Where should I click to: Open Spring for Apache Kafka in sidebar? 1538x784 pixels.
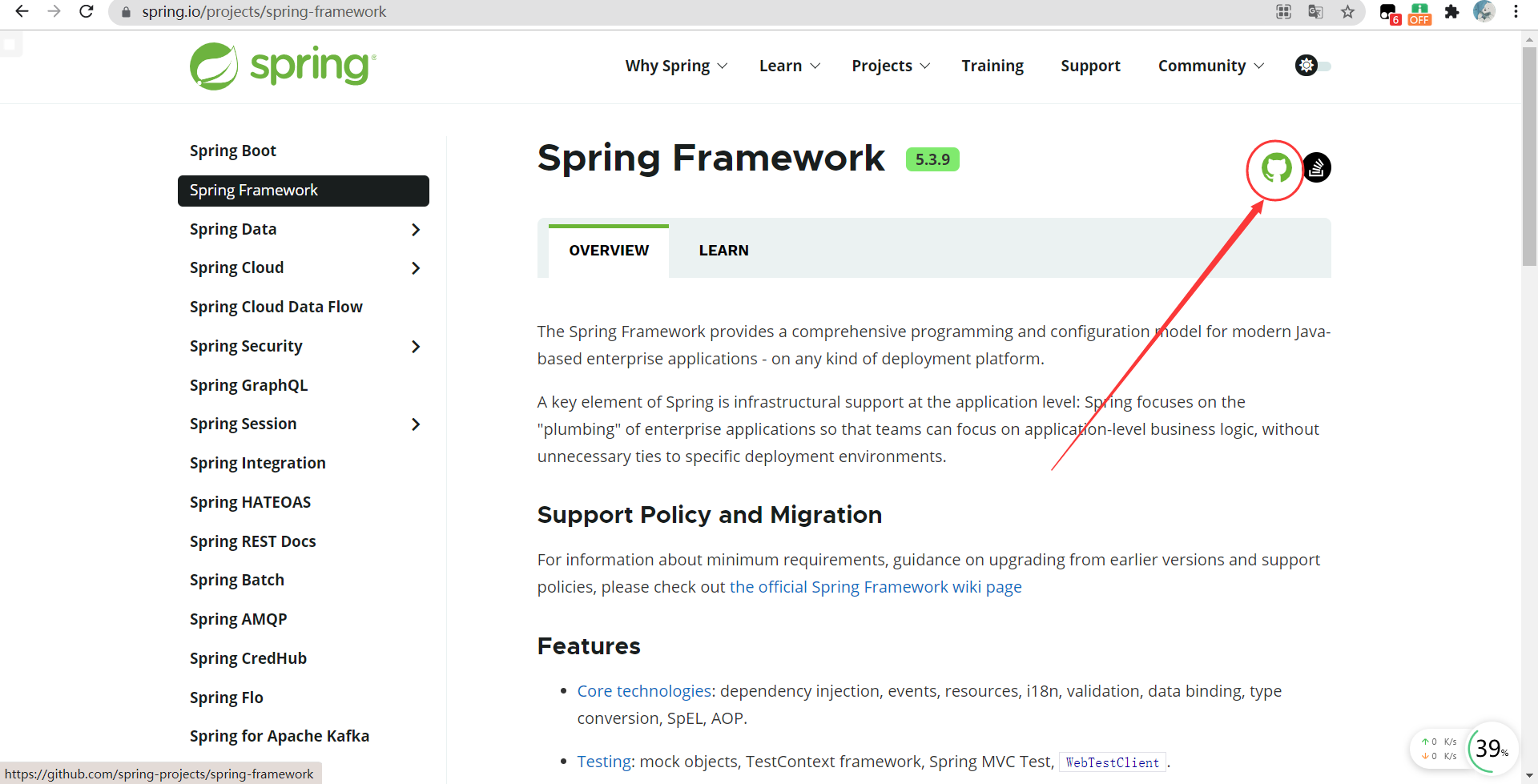click(280, 736)
